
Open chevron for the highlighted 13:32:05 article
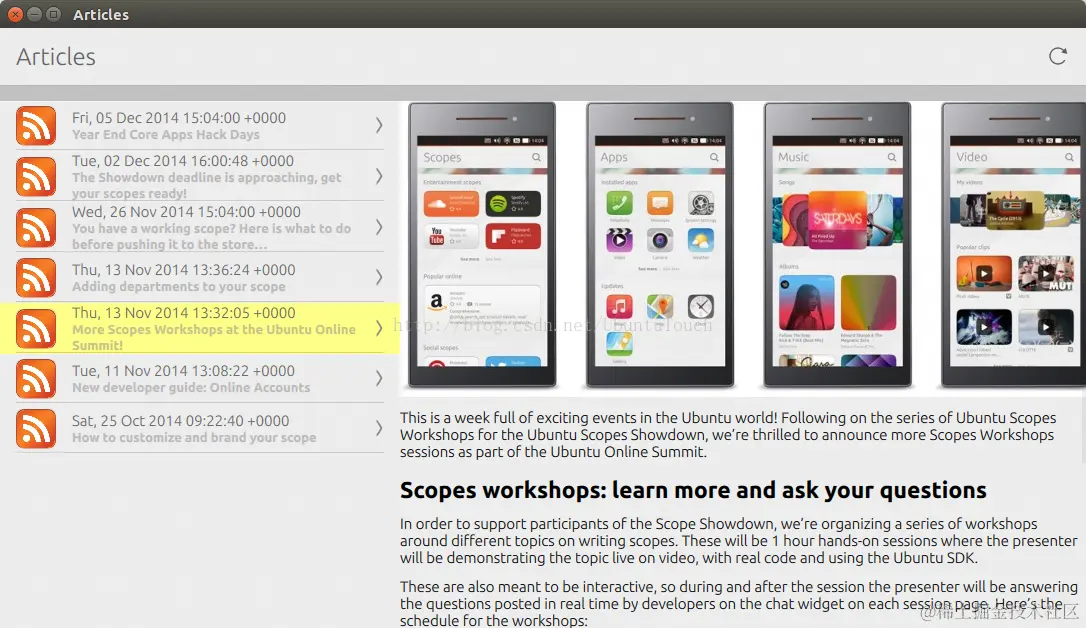tap(379, 328)
